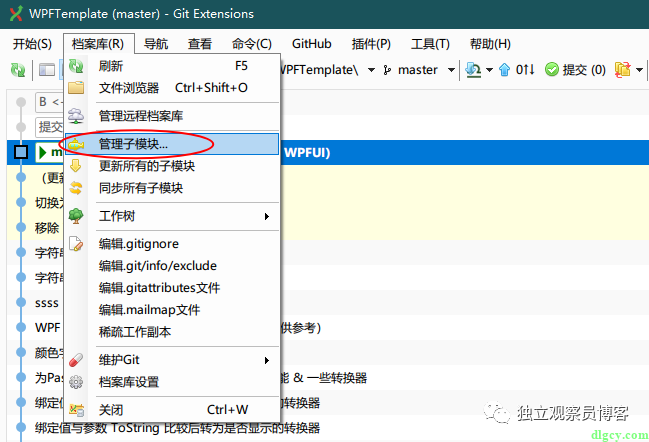Screen dimensions: 649x442
Task: Choose 编辑.gitattributes文件 entry
Action: click(x=172, y=288)
